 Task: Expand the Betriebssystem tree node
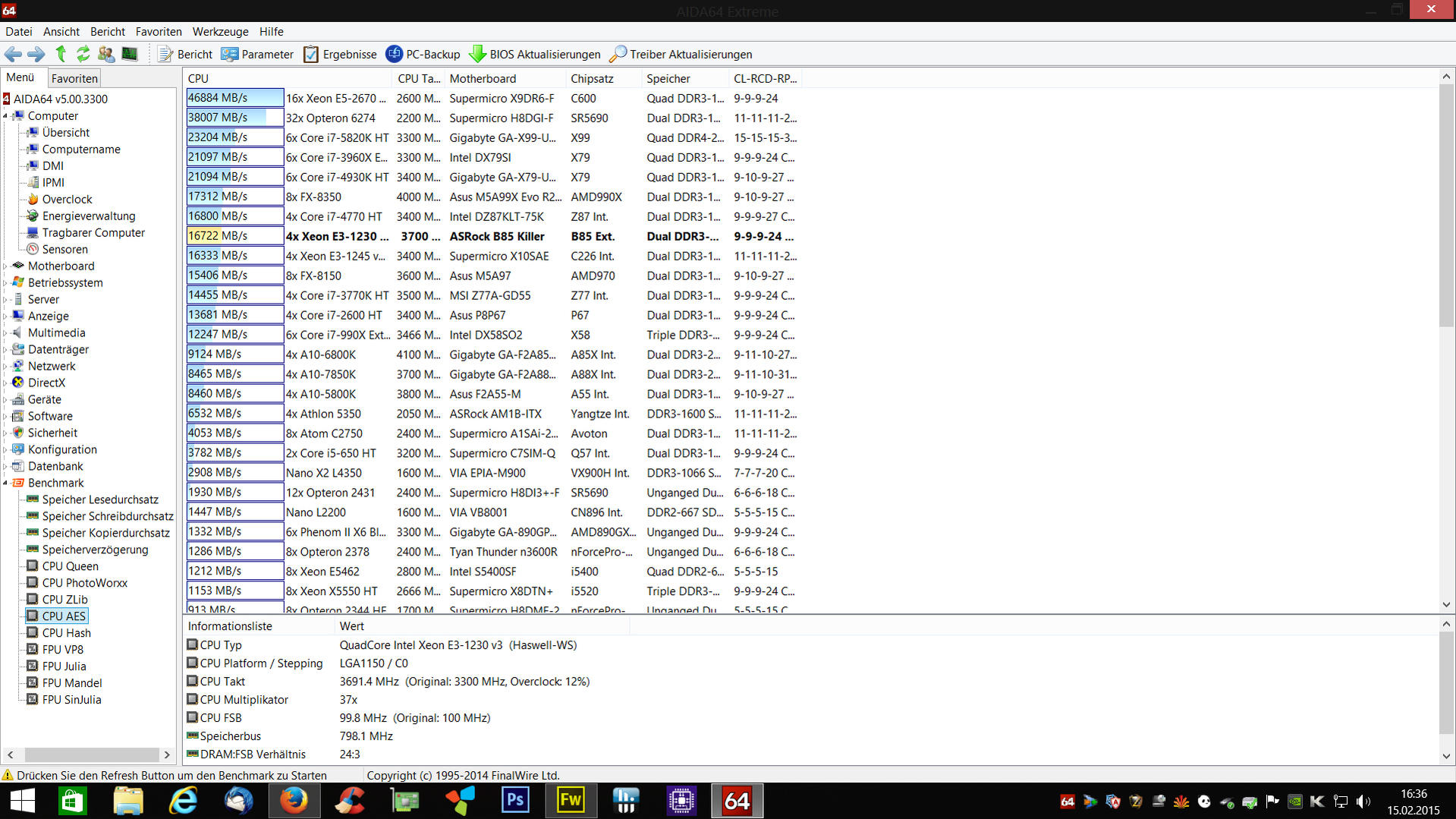[5, 282]
